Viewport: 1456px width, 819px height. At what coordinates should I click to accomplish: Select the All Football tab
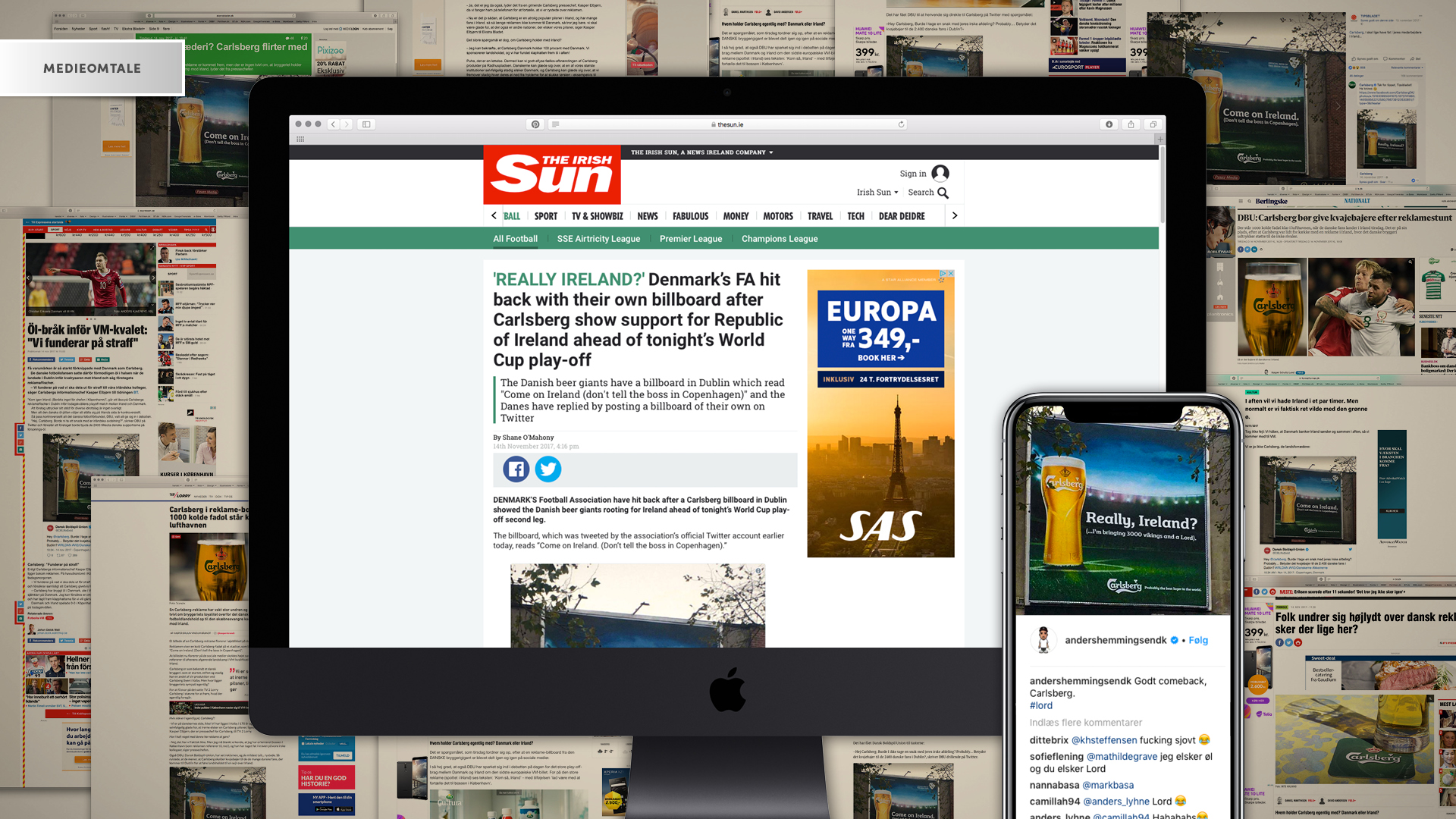click(516, 239)
